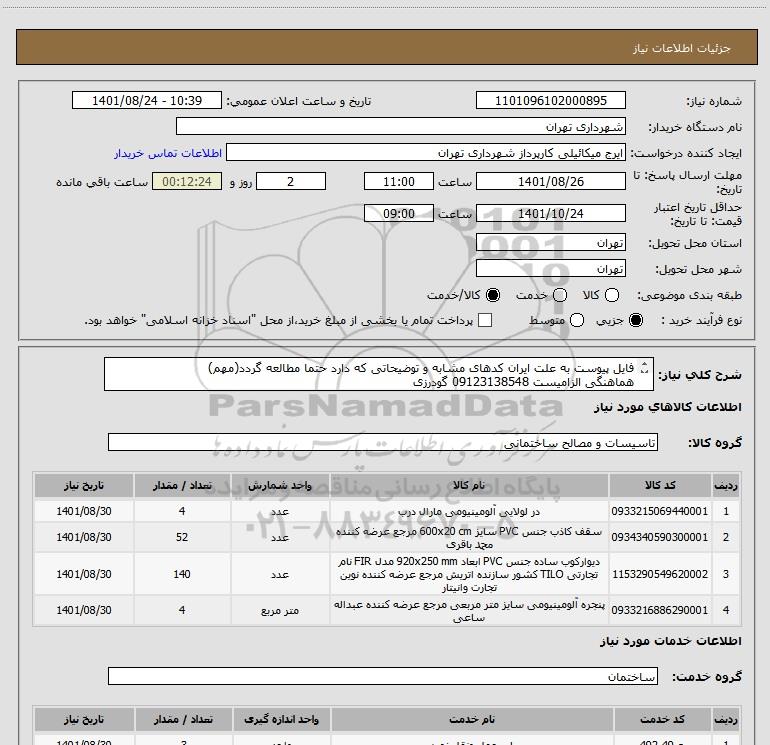This screenshot has width=770, height=745.
Task: Click product code 0934340590300001
Action: point(660,537)
